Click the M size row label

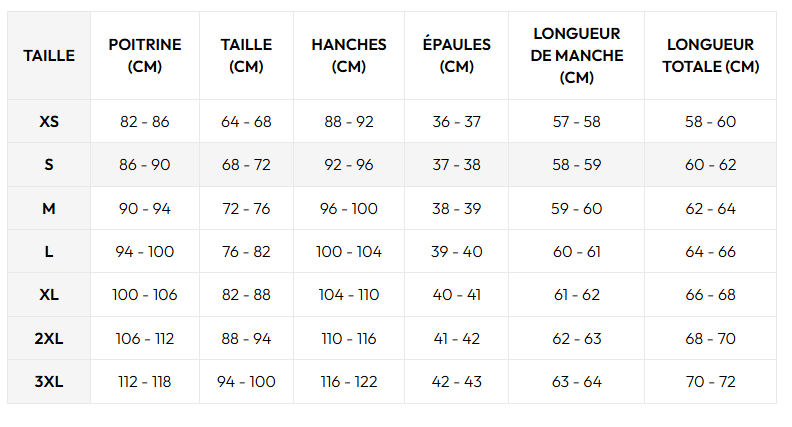[49, 209]
